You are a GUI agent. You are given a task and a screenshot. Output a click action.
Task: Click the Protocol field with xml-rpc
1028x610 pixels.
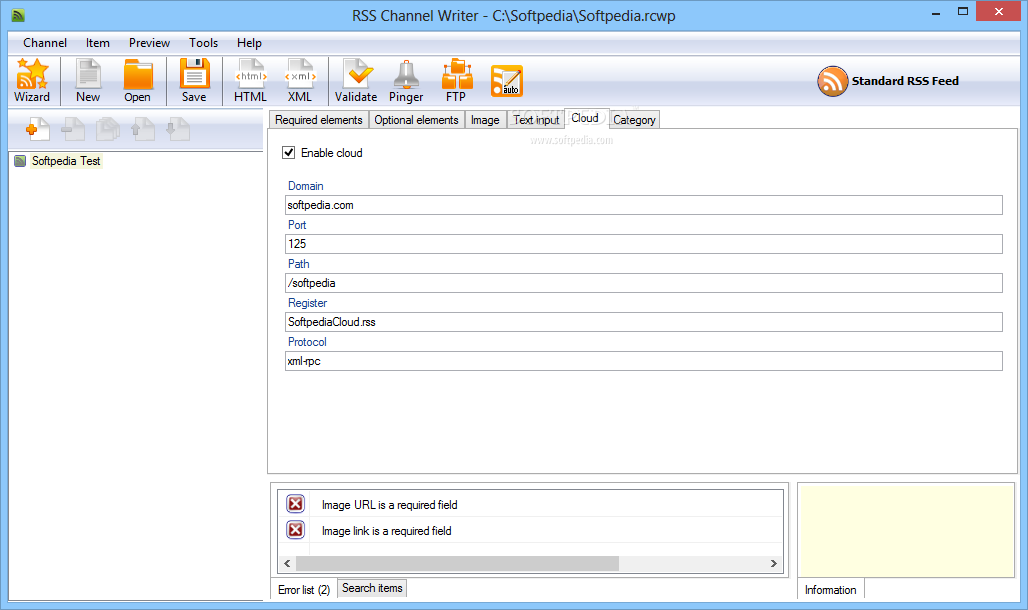(x=644, y=361)
